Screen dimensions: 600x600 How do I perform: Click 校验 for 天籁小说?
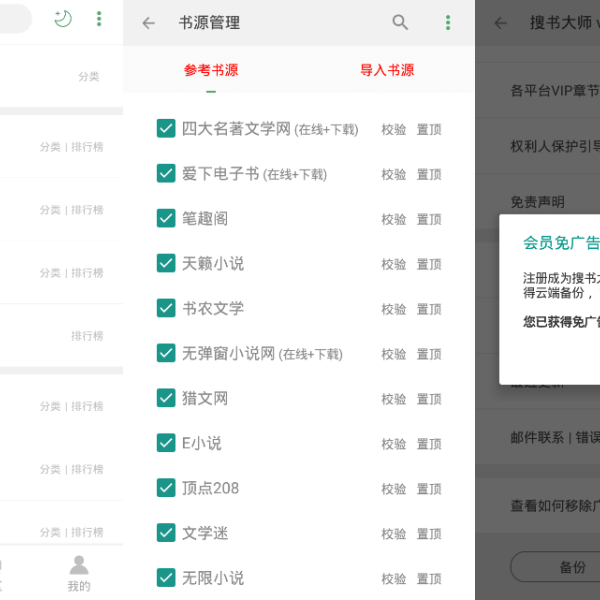pyautogui.click(x=394, y=264)
